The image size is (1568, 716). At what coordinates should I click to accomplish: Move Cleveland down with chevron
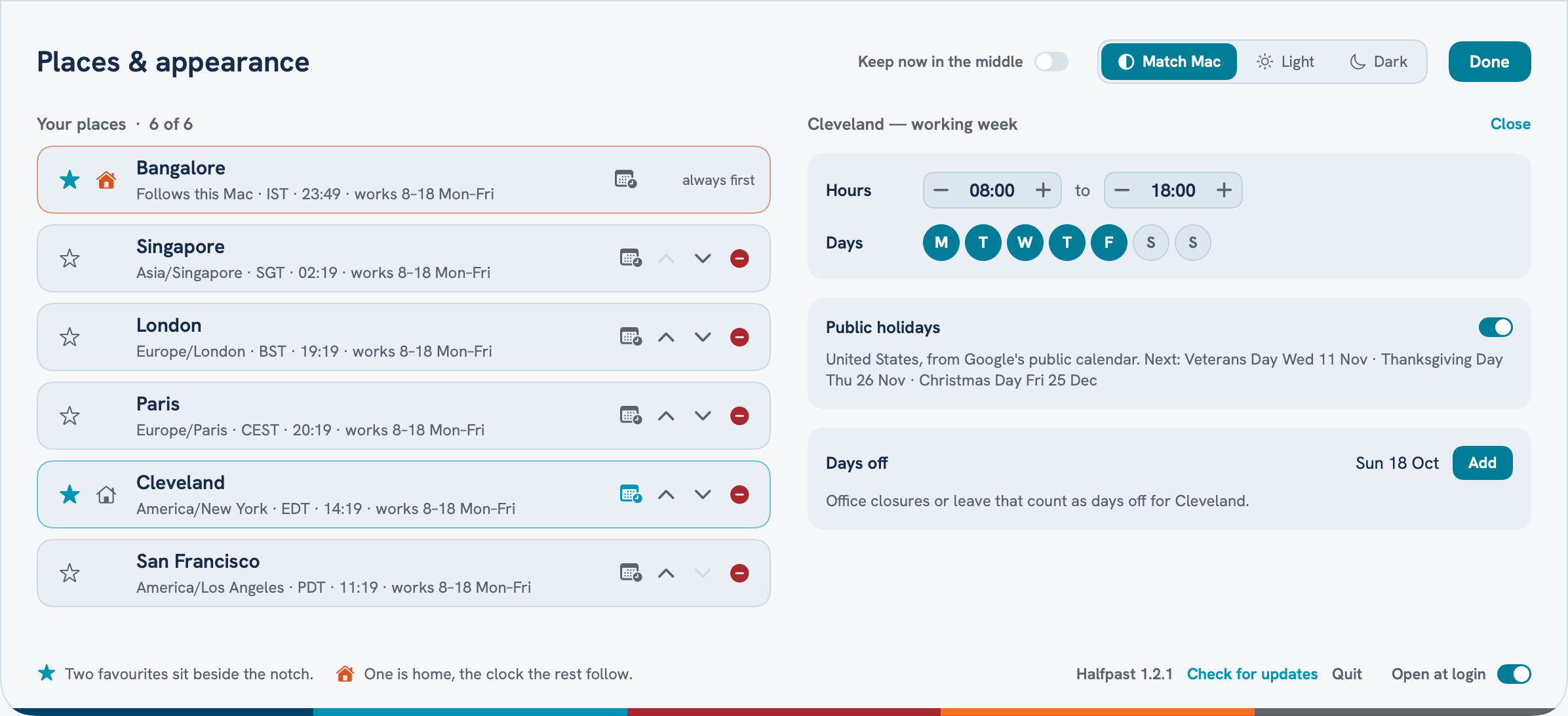[x=703, y=494]
